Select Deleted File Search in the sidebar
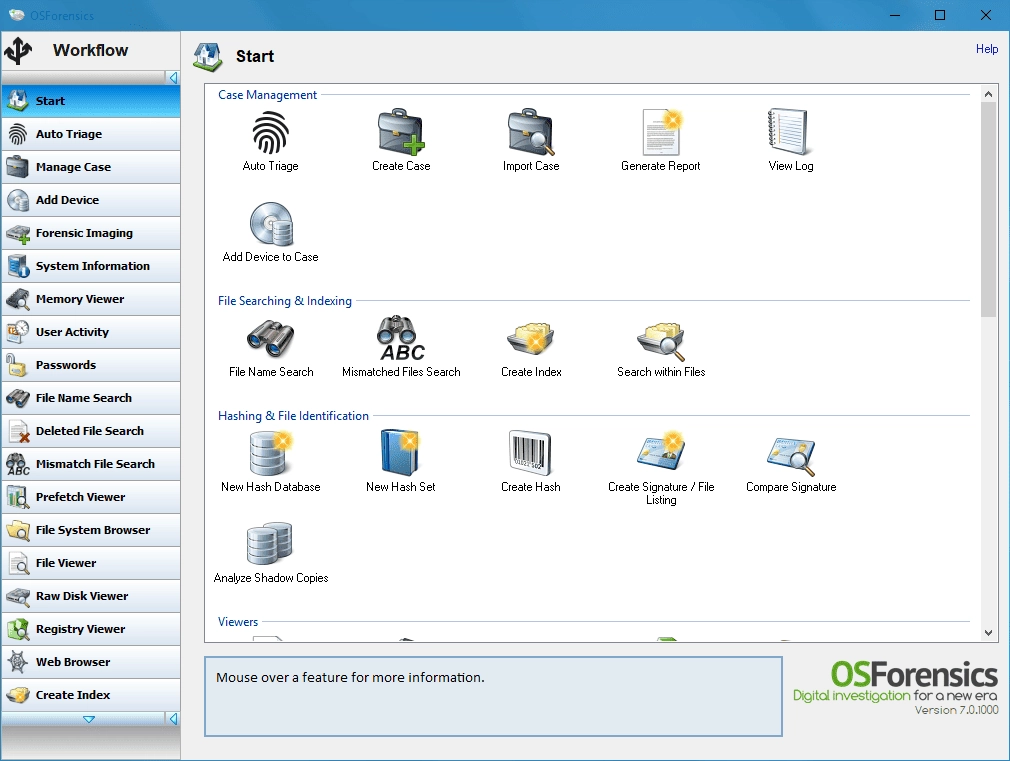This screenshot has width=1010, height=761. tap(91, 430)
